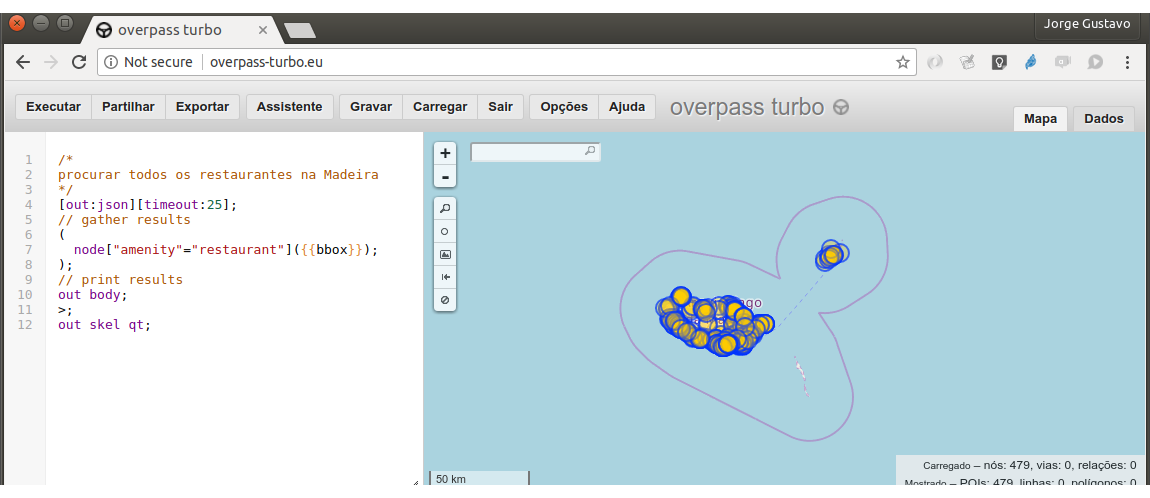Open the Opções settings dialog
This screenshot has width=1150, height=498.
pyautogui.click(x=564, y=107)
